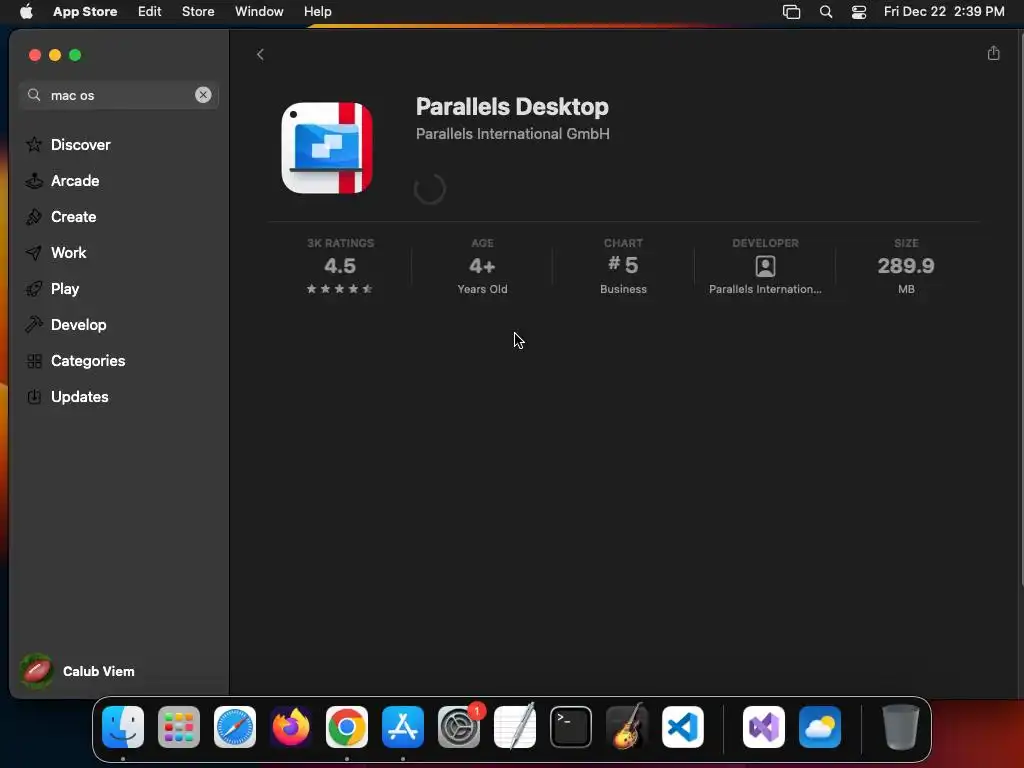Open Spotlight search in menu bar
Viewport: 1024px width, 768px height.
coord(826,12)
